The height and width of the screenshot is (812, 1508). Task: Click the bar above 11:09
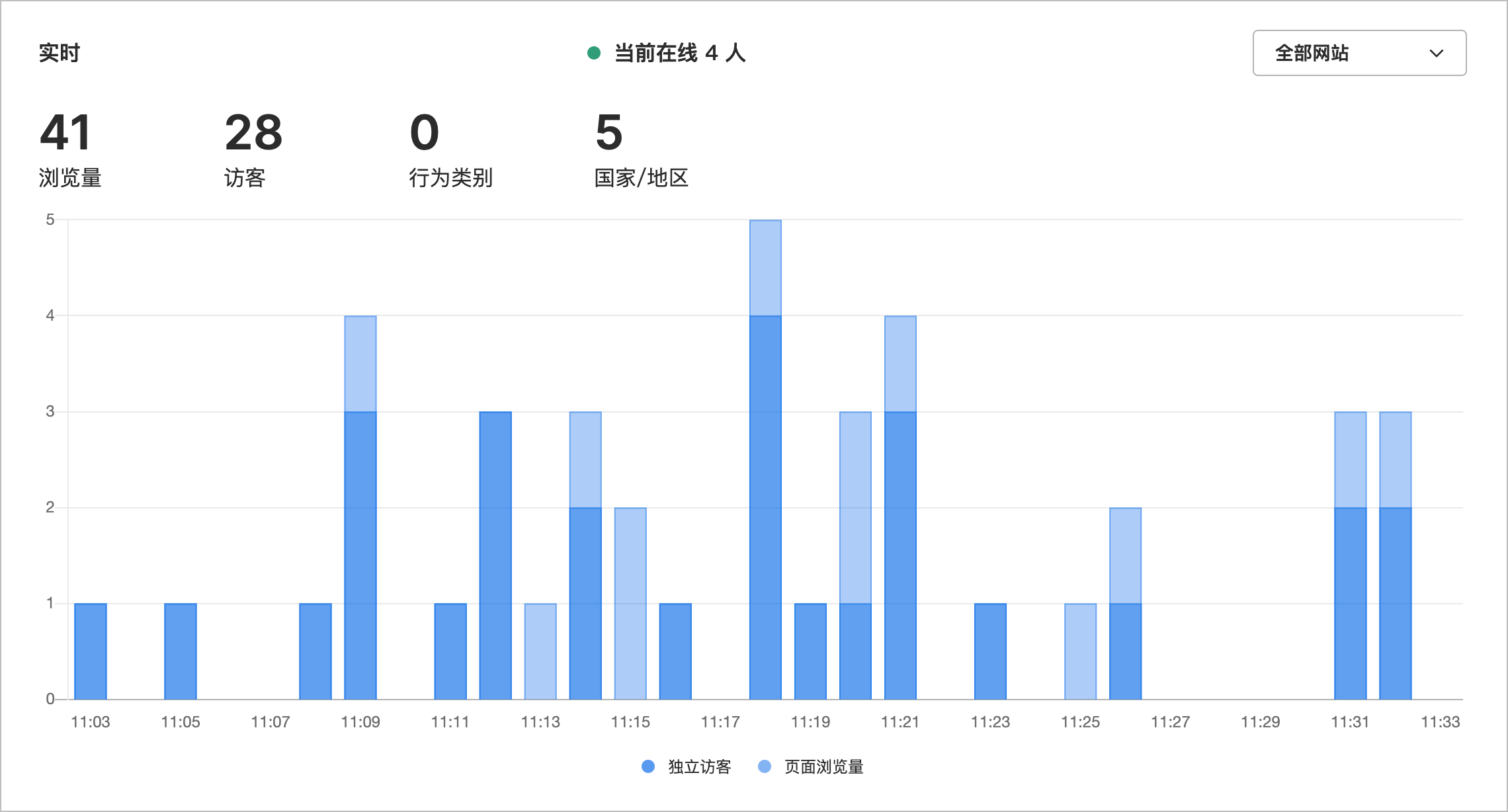360,507
